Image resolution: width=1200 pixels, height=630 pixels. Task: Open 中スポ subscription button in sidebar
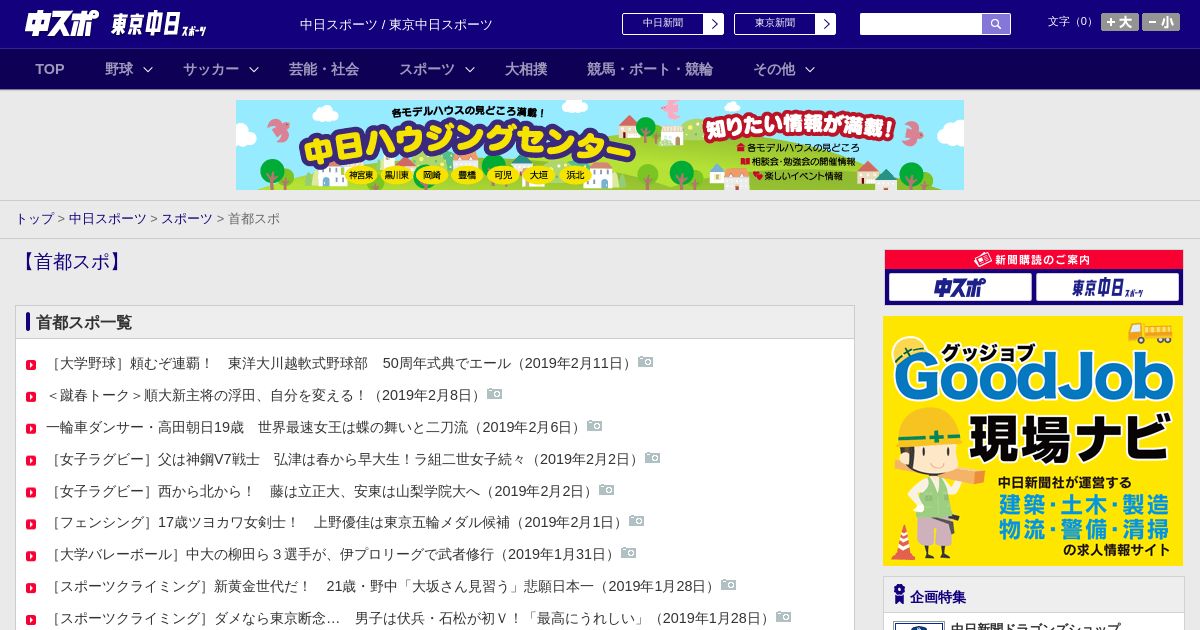pos(960,287)
